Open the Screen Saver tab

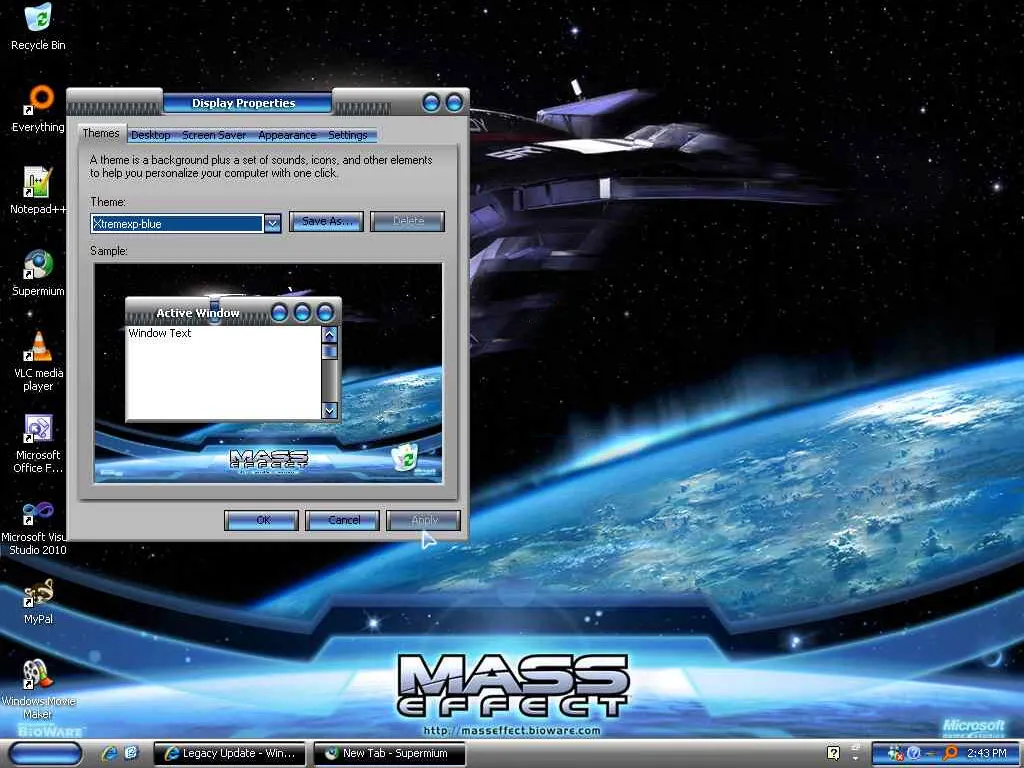point(214,135)
